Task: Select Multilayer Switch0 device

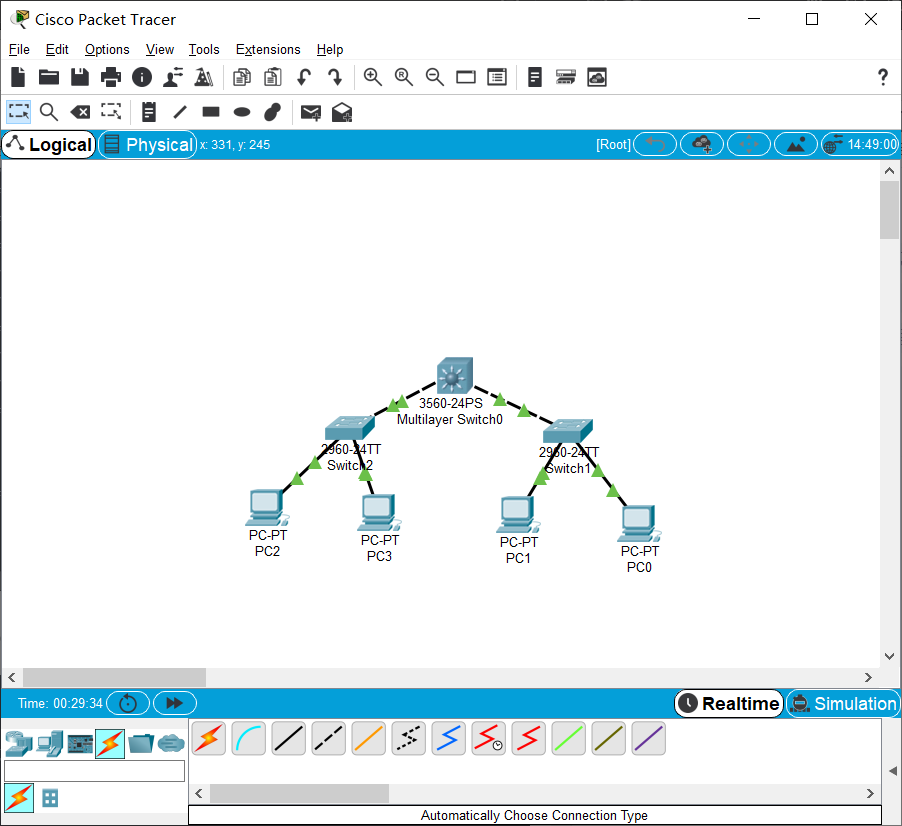Action: coord(454,376)
